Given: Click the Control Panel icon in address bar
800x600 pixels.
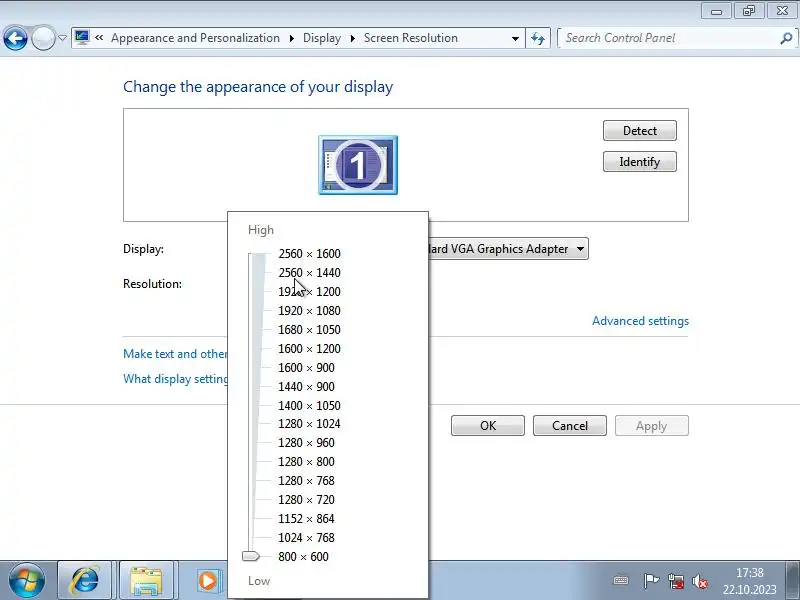Looking at the screenshot, I should [82, 38].
